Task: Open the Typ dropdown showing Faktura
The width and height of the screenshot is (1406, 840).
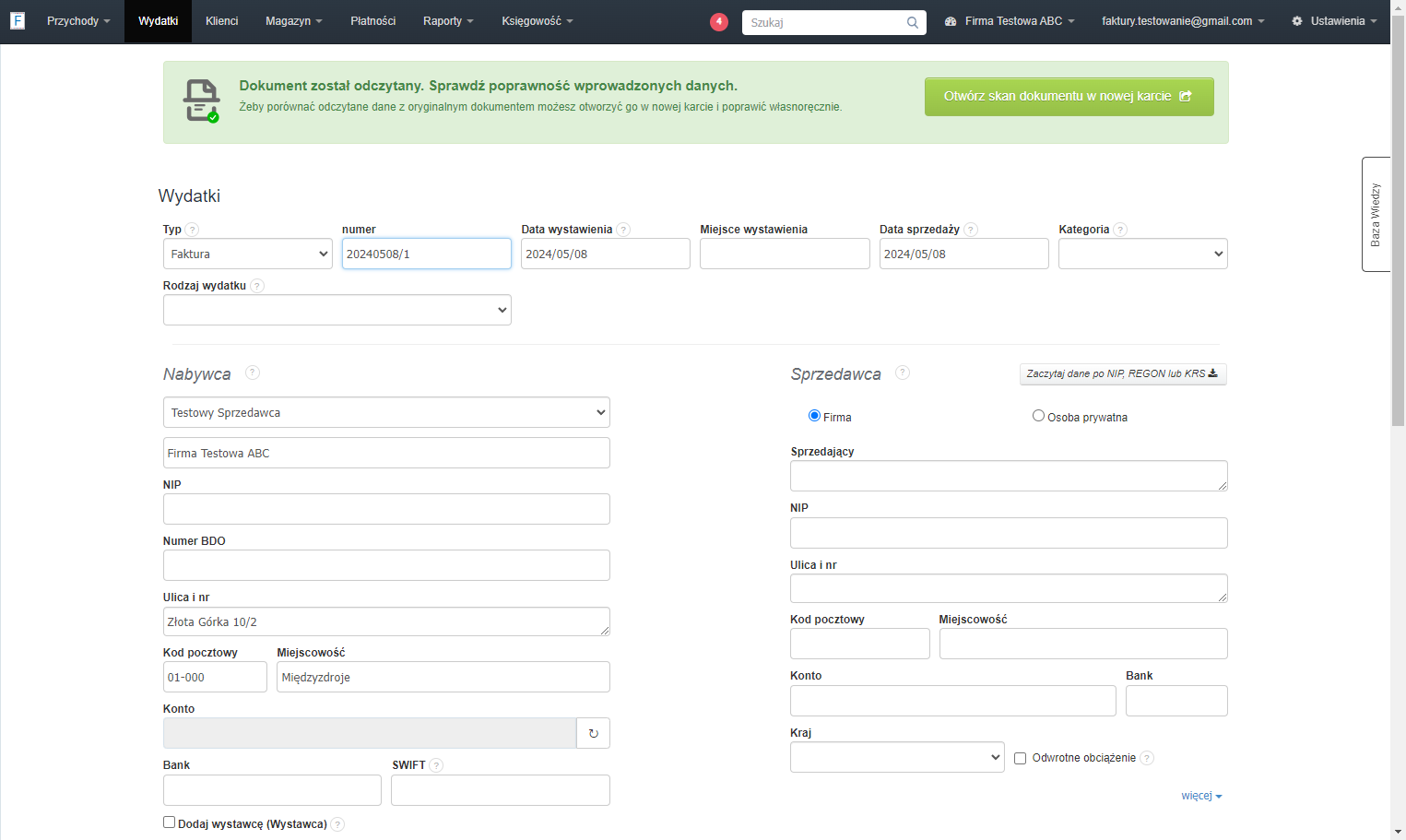Action: click(247, 254)
